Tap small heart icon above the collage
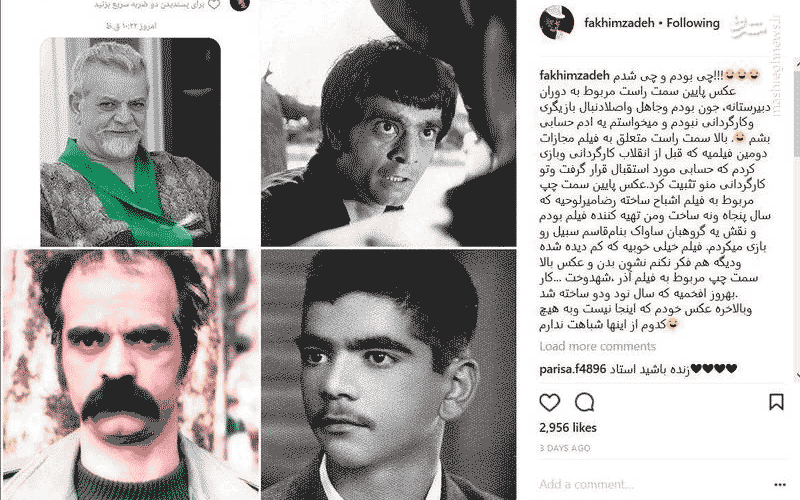This screenshot has height=500, width=800. pos(214,5)
